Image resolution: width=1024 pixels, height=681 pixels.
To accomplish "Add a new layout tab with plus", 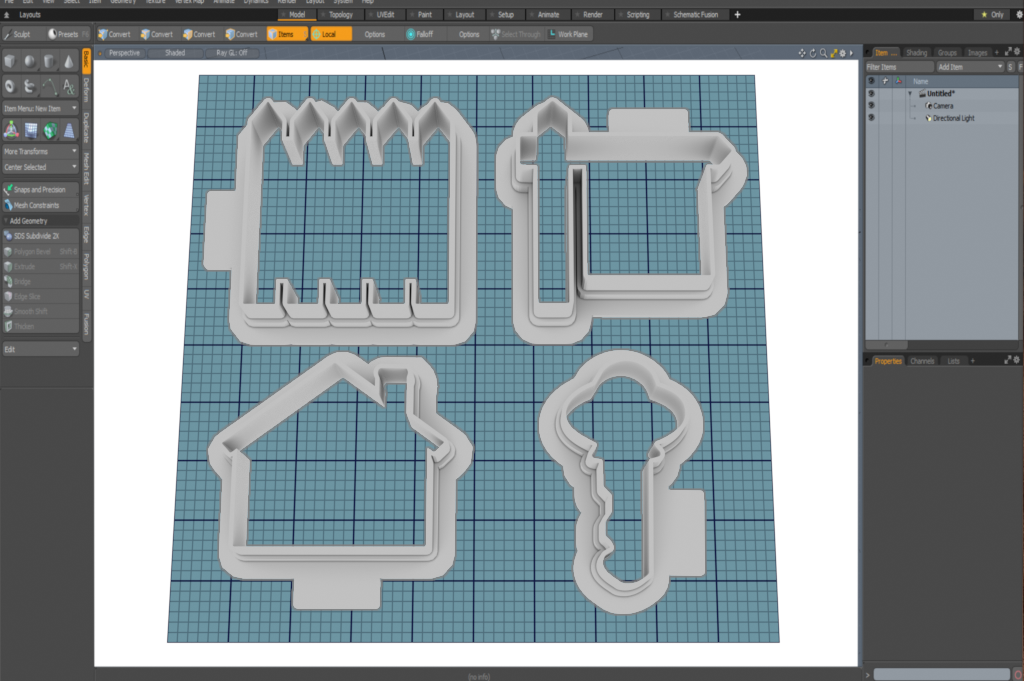I will 737,14.
